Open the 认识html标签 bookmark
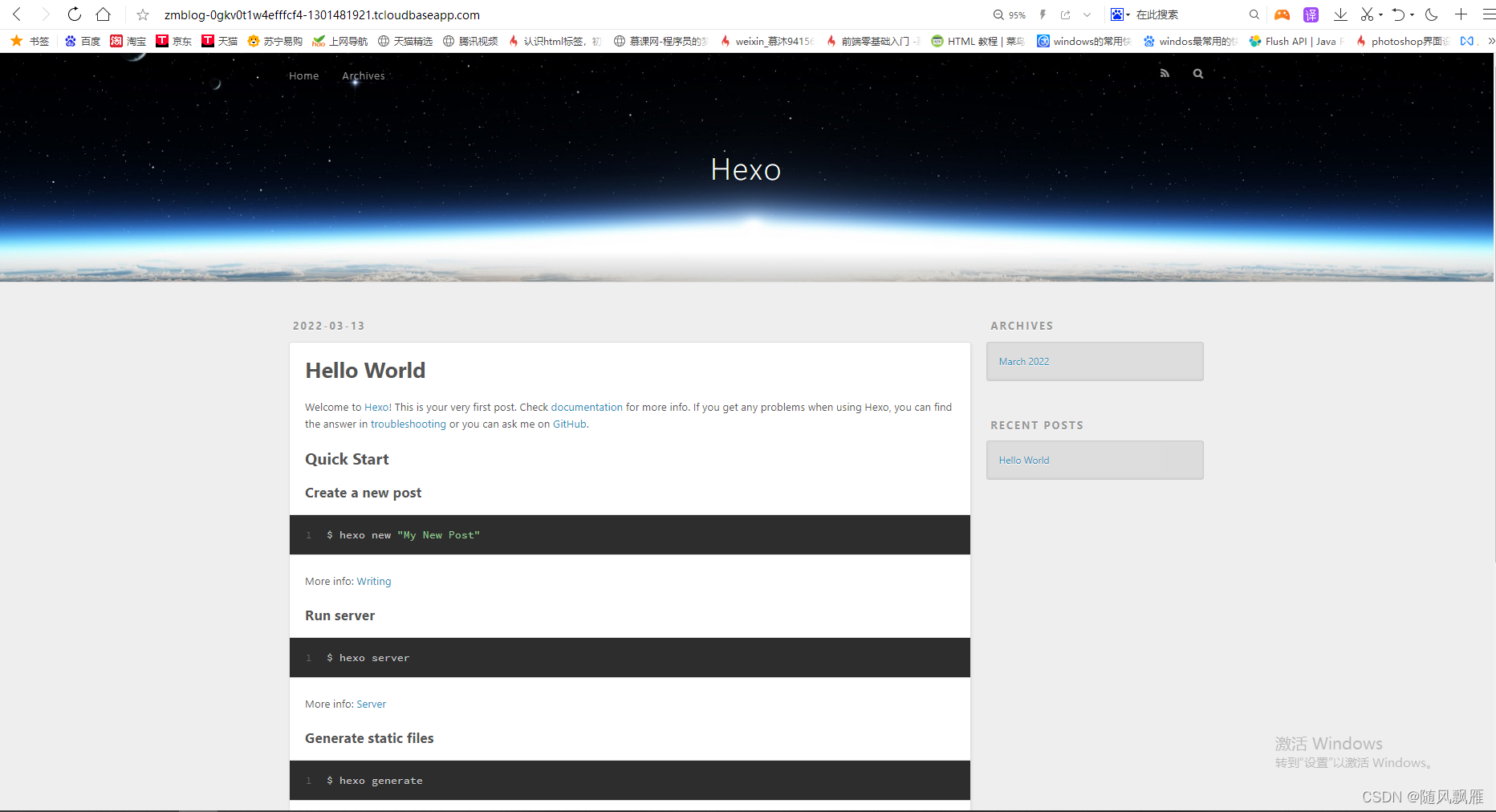The height and width of the screenshot is (812, 1496). click(555, 41)
